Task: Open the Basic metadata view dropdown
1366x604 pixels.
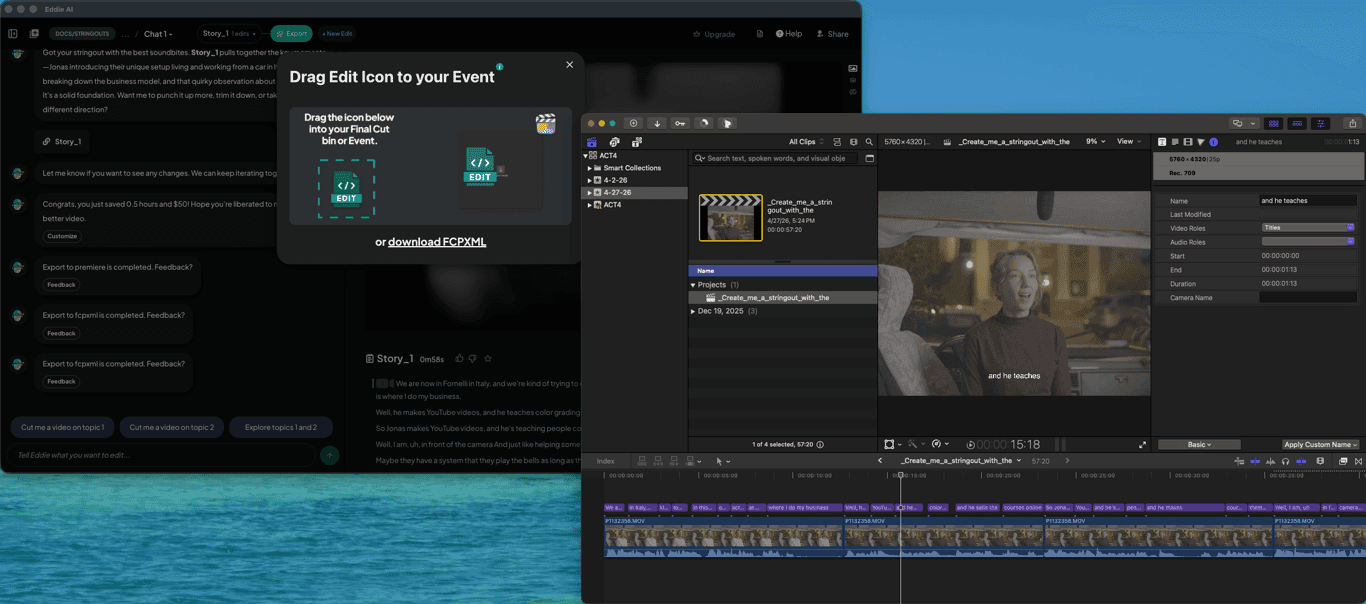Action: click(1199, 445)
